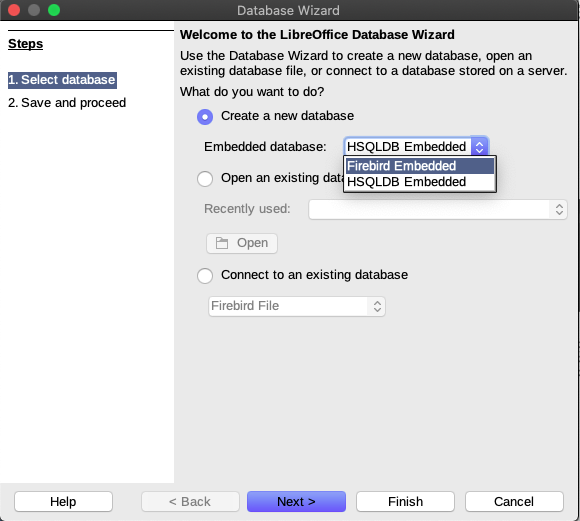Go to step 2 Save and proceed
580x521 pixels.
click(x=67, y=103)
